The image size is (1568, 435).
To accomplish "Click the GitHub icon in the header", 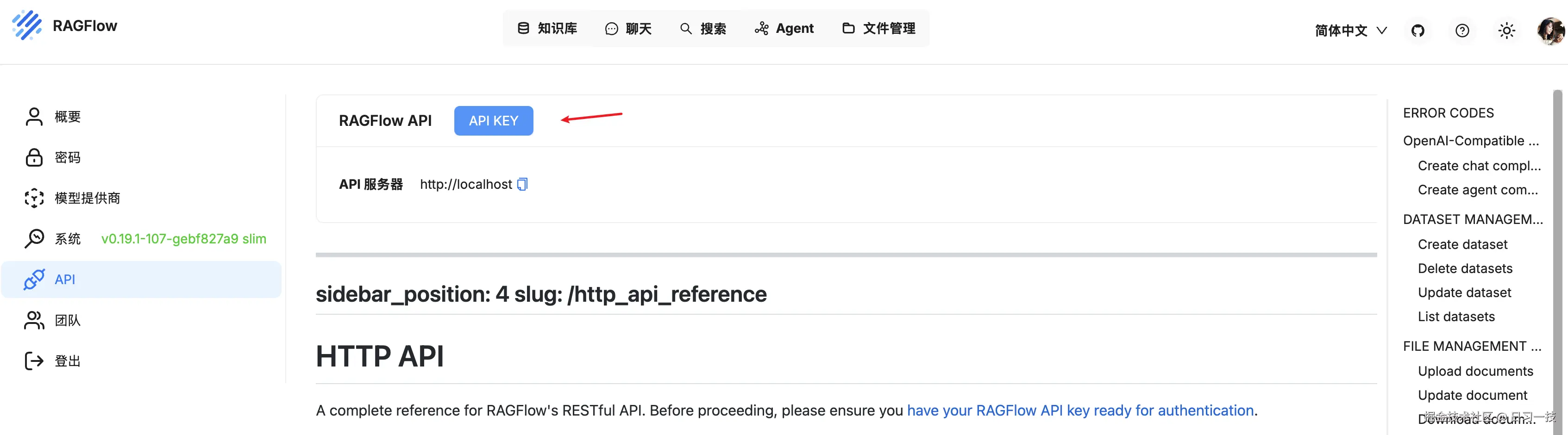I will coord(1418,31).
